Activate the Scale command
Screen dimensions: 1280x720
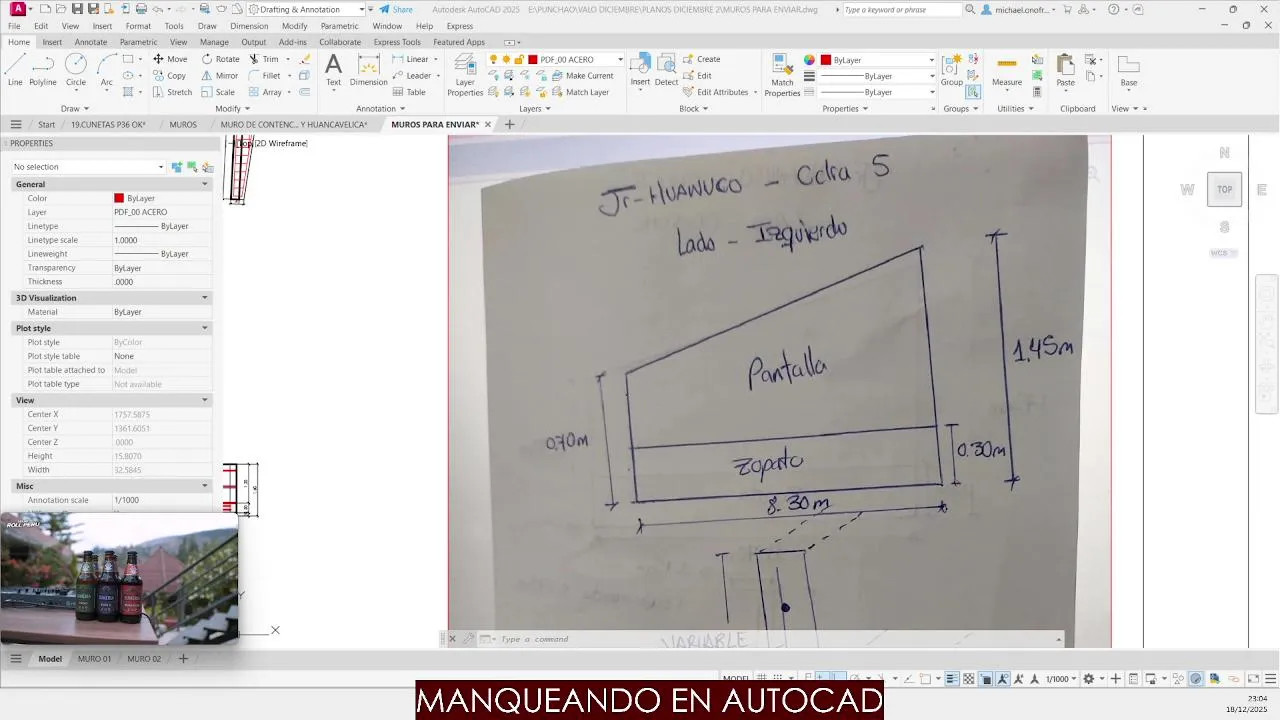pyautogui.click(x=218, y=92)
